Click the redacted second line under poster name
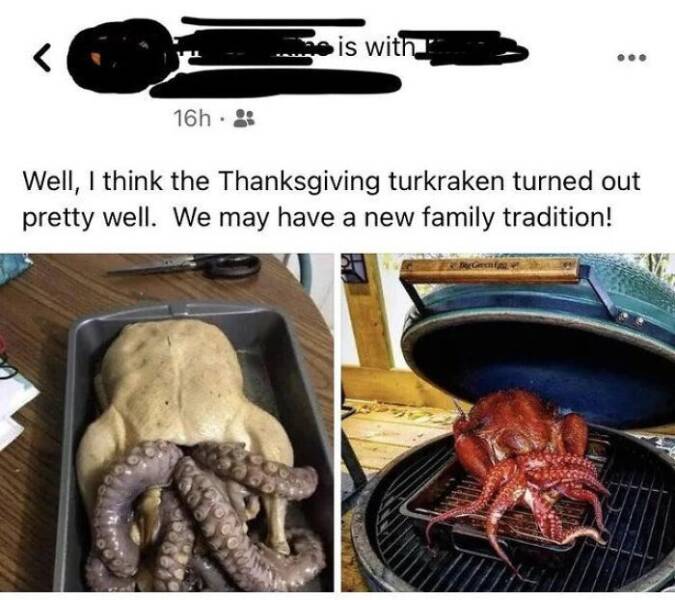Screen dimensions: 675x600 pos(276,84)
